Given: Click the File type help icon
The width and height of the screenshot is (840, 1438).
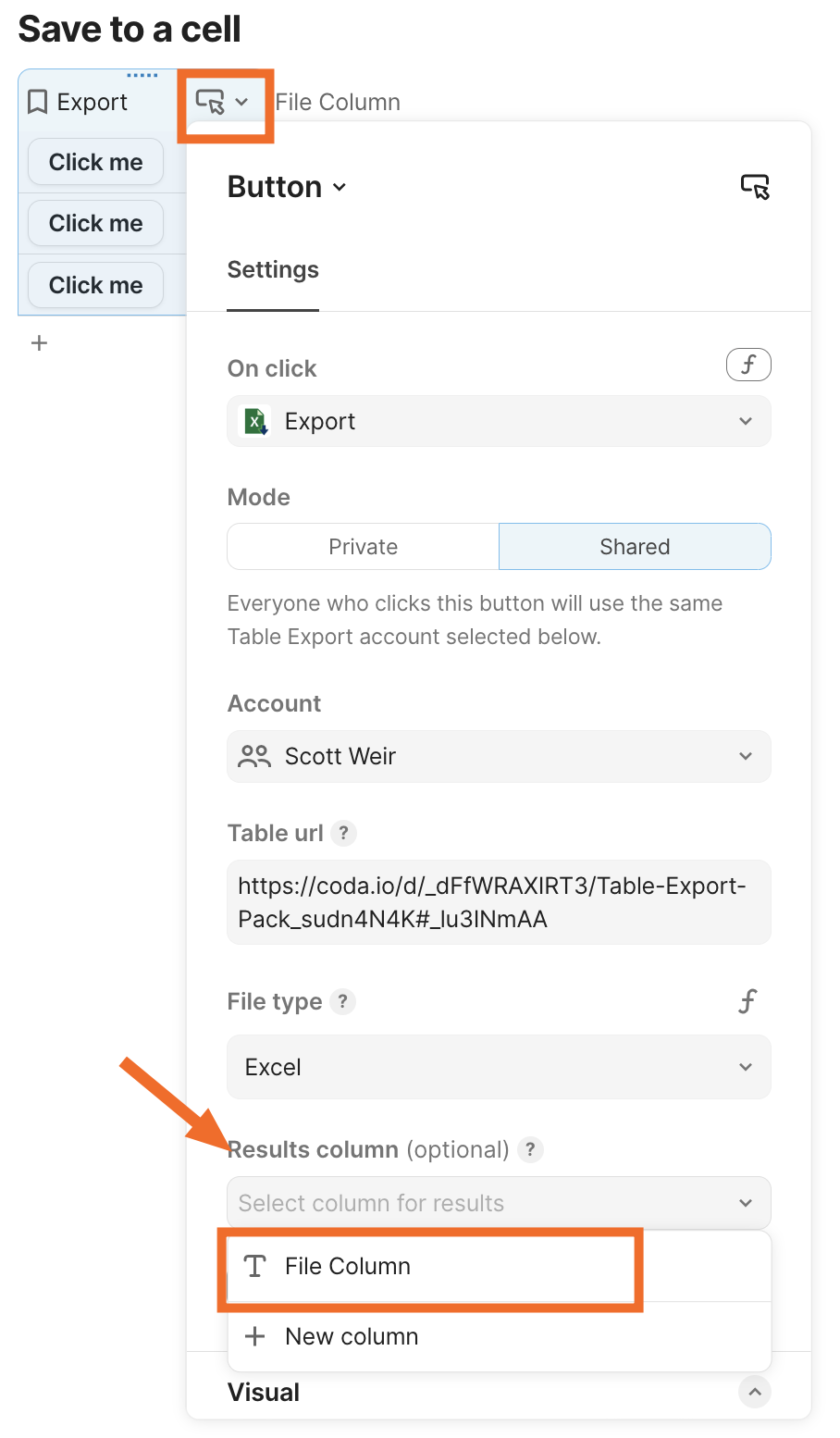Looking at the screenshot, I should tap(342, 1001).
